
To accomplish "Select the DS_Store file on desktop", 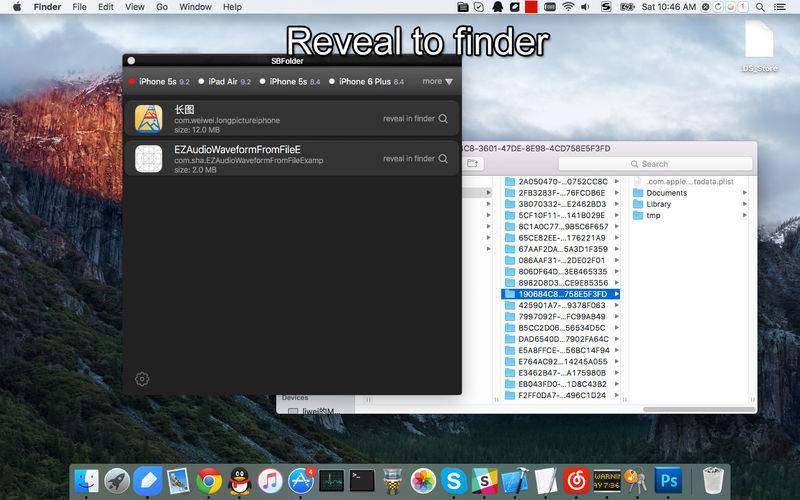I will [x=760, y=47].
